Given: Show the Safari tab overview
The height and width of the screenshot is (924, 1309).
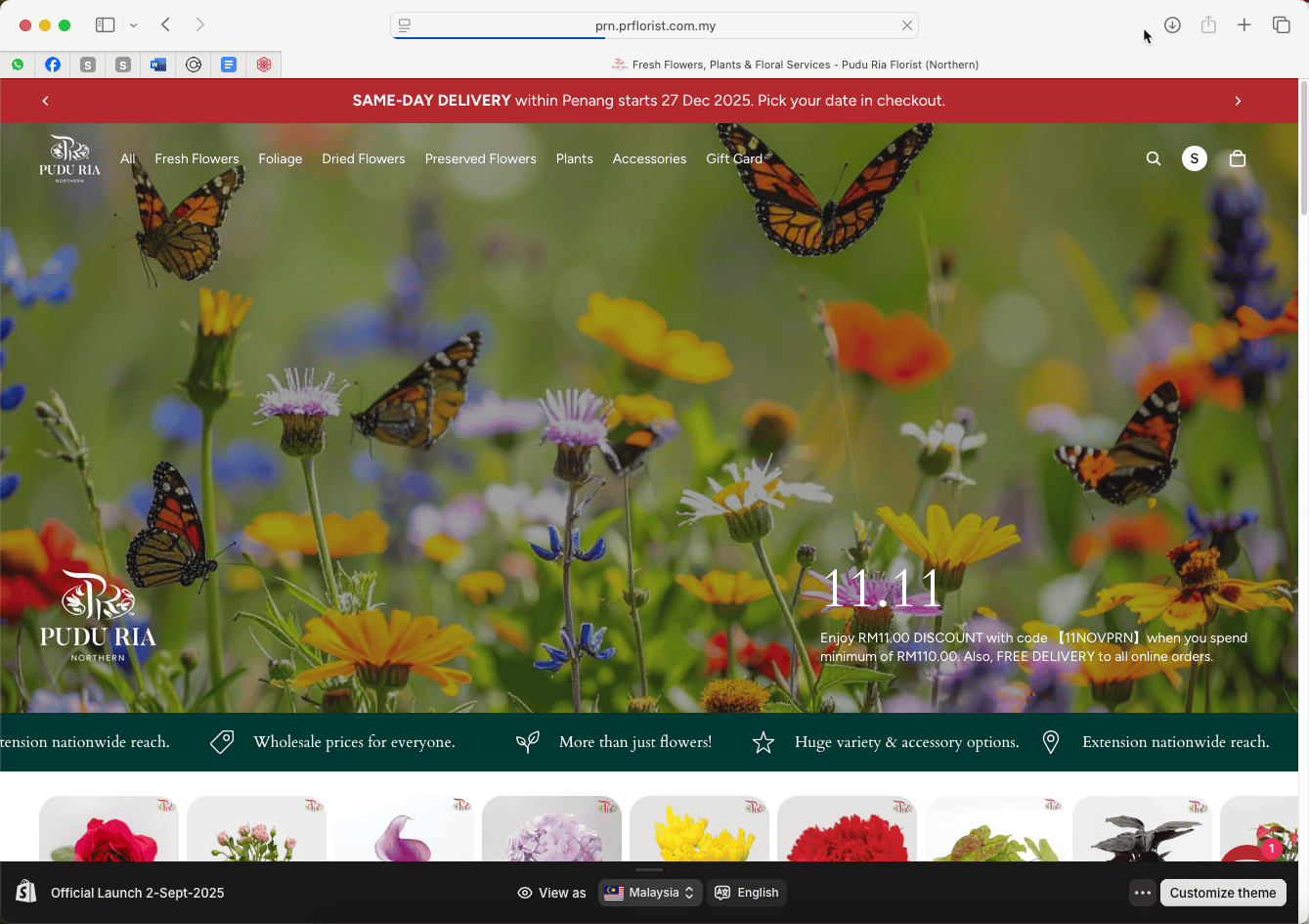Looking at the screenshot, I should coord(1281,25).
